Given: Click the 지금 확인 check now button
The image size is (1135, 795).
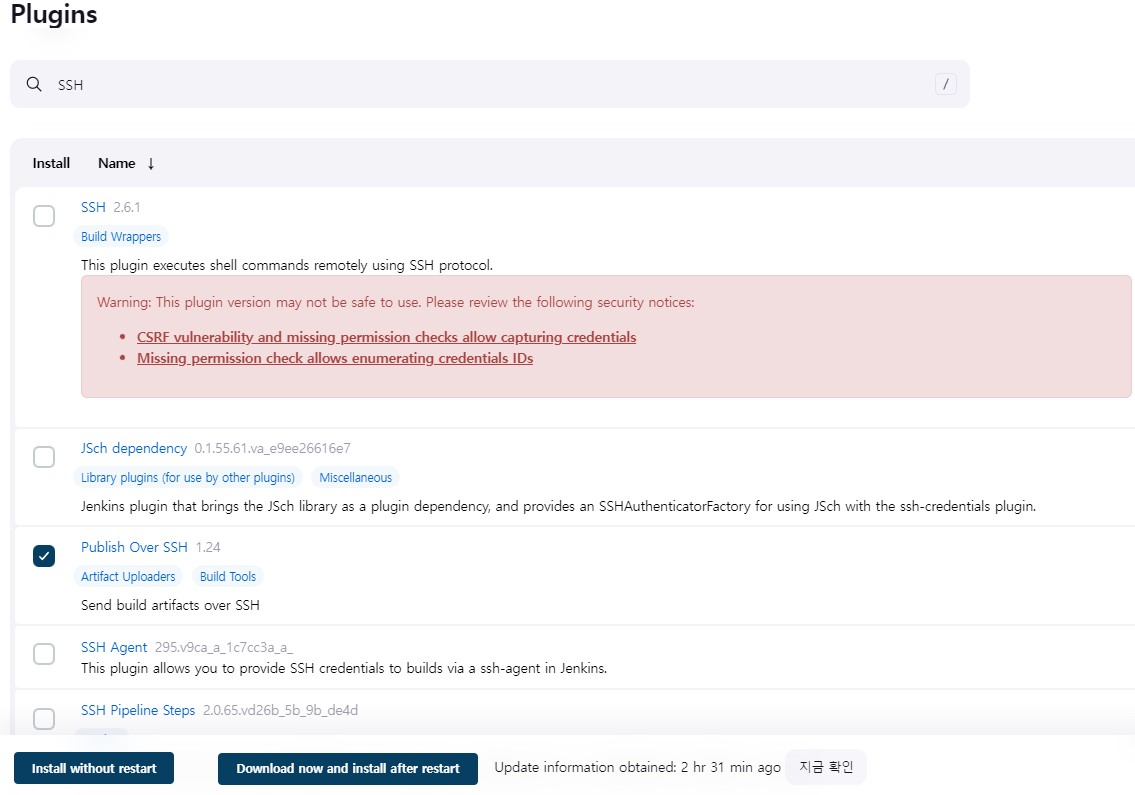Looking at the screenshot, I should coord(826,767).
